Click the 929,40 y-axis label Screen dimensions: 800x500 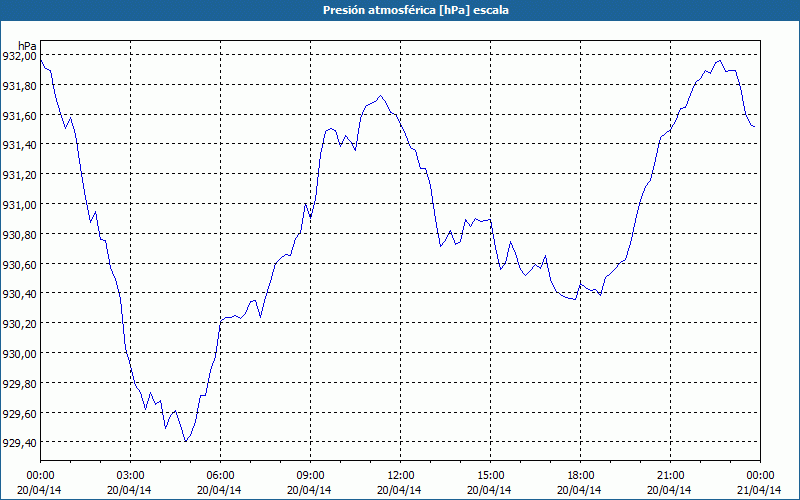[x=20, y=443]
